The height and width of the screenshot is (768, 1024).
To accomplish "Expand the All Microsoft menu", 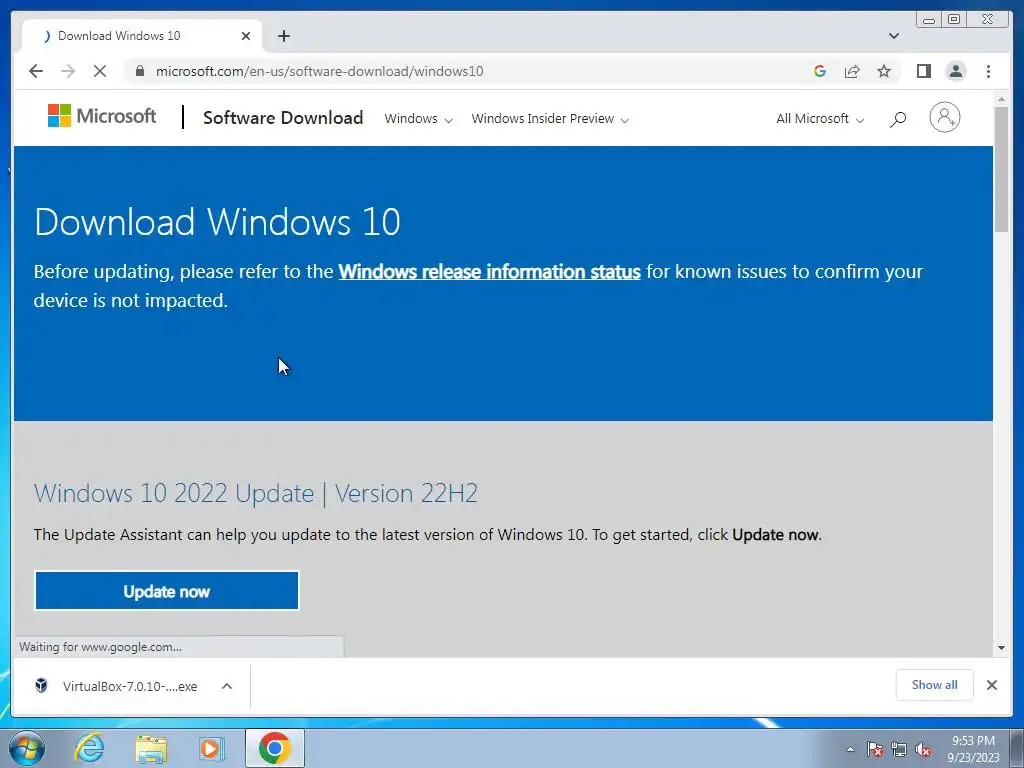I will [x=820, y=119].
